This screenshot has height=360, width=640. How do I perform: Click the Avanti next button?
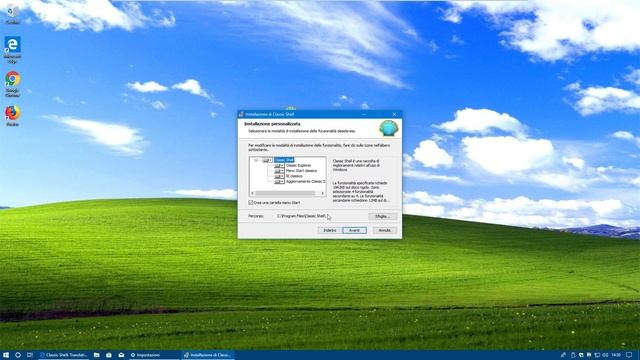click(354, 231)
